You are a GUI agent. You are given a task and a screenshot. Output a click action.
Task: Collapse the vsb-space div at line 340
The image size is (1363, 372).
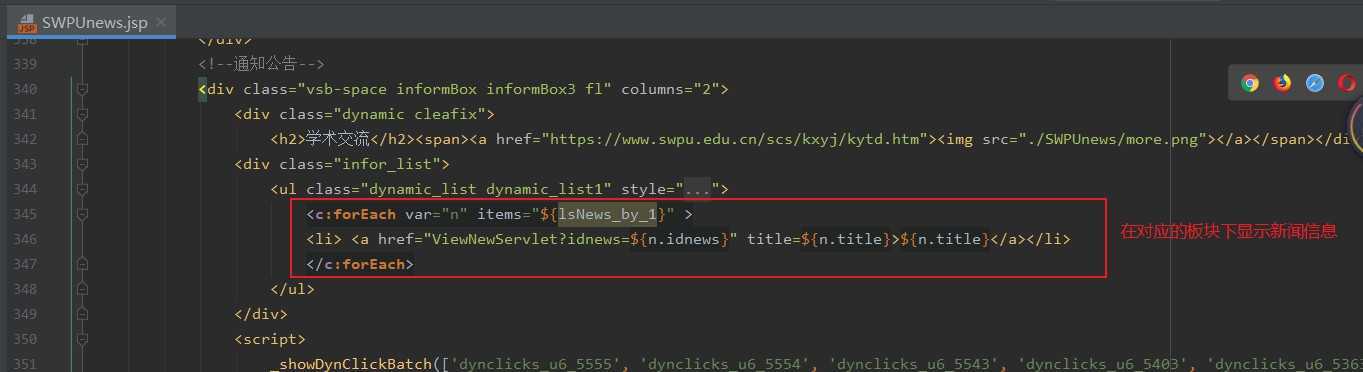pos(82,89)
